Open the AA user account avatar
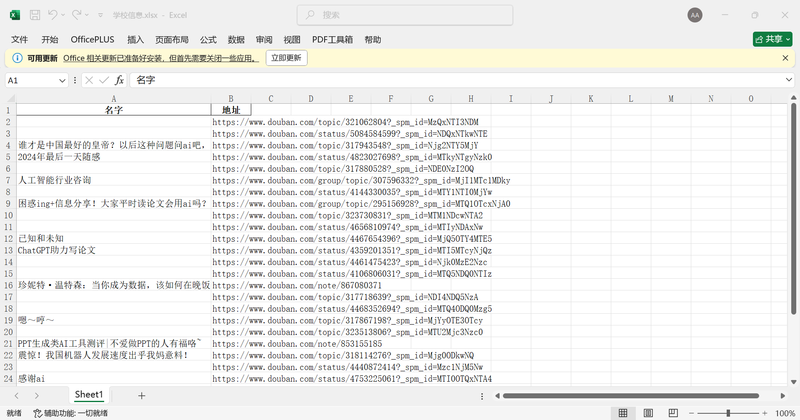The image size is (800, 420). [x=695, y=15]
